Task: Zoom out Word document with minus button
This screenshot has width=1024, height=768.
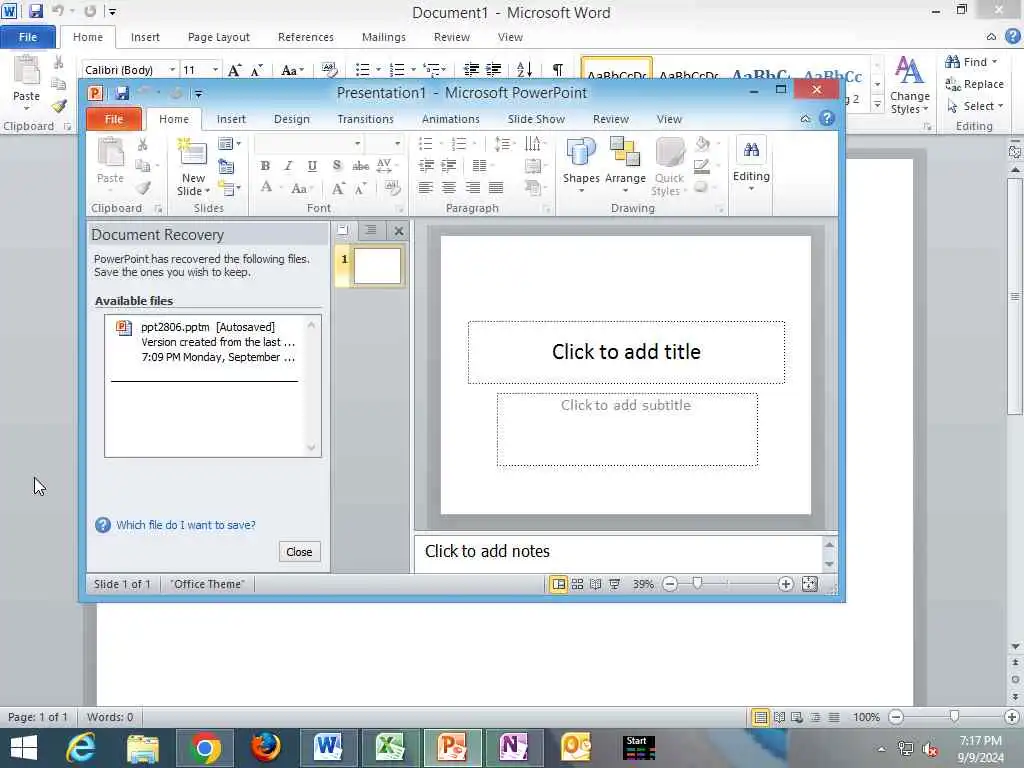Action: tap(896, 717)
